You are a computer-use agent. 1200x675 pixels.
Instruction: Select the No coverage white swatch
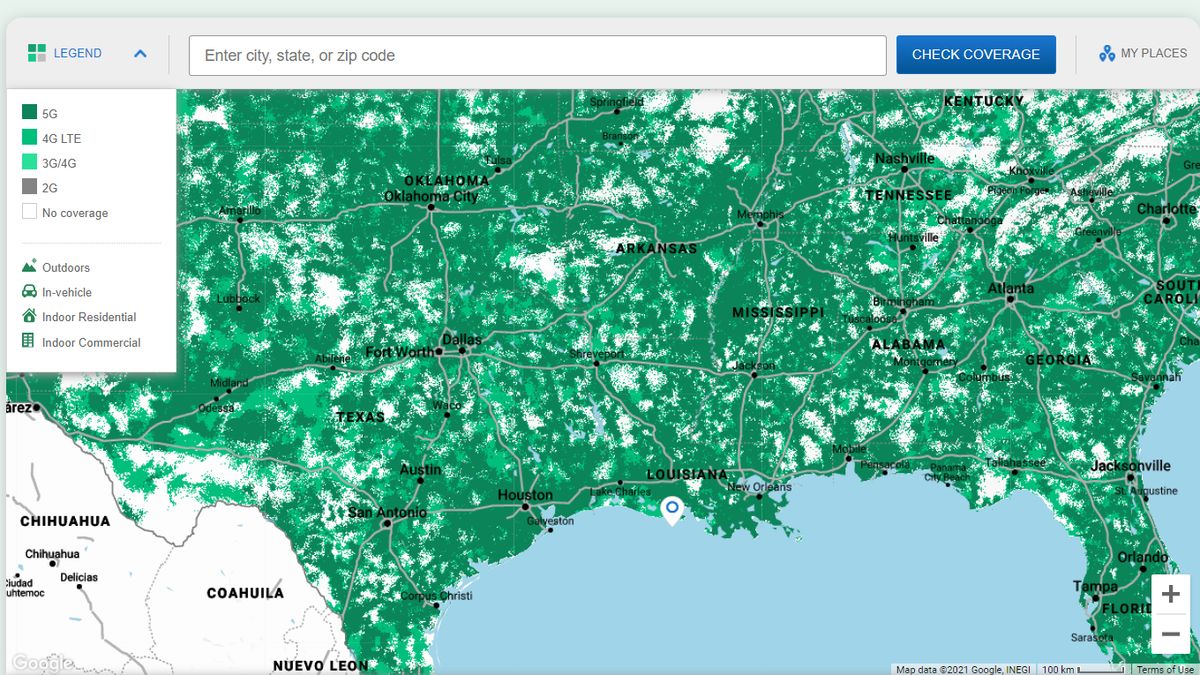[29, 212]
